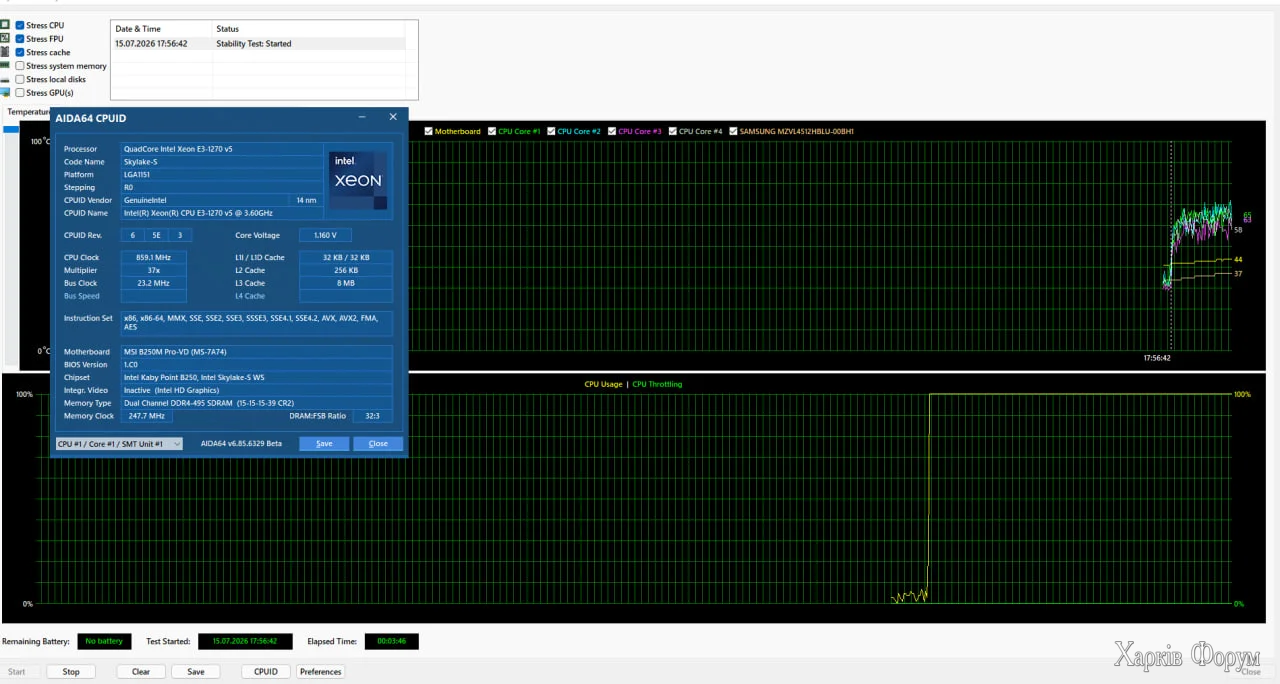This screenshot has height=684, width=1280.
Task: Click the instruction set list field
Action: pyautogui.click(x=257, y=323)
